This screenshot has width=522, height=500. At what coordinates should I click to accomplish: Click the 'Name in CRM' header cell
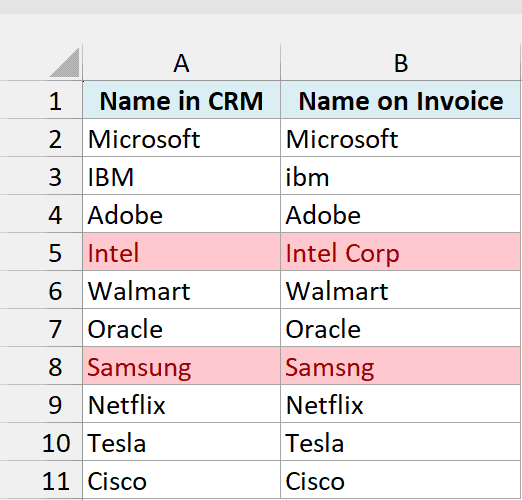[181, 100]
